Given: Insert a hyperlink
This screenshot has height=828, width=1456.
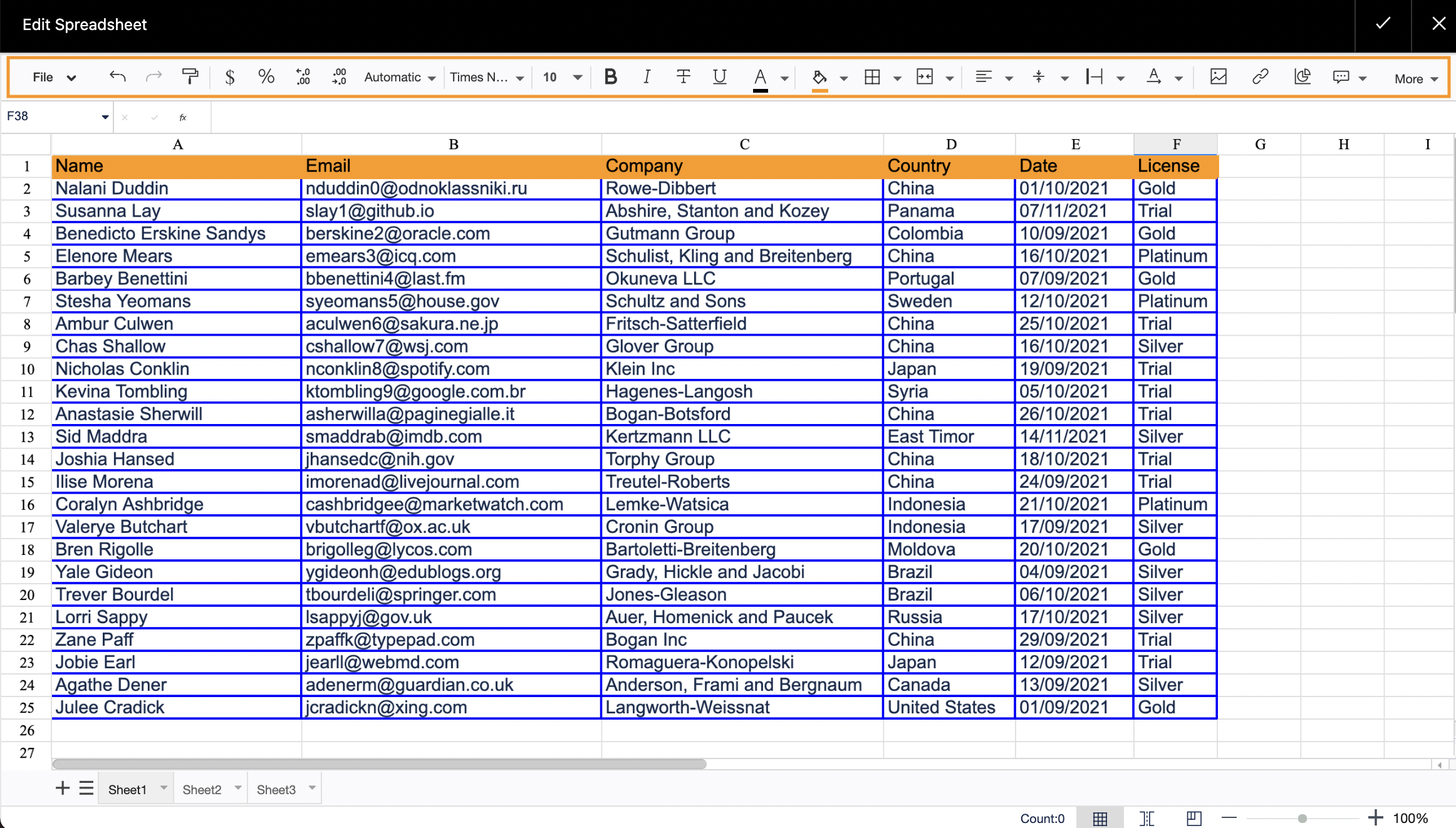Looking at the screenshot, I should [x=1260, y=76].
